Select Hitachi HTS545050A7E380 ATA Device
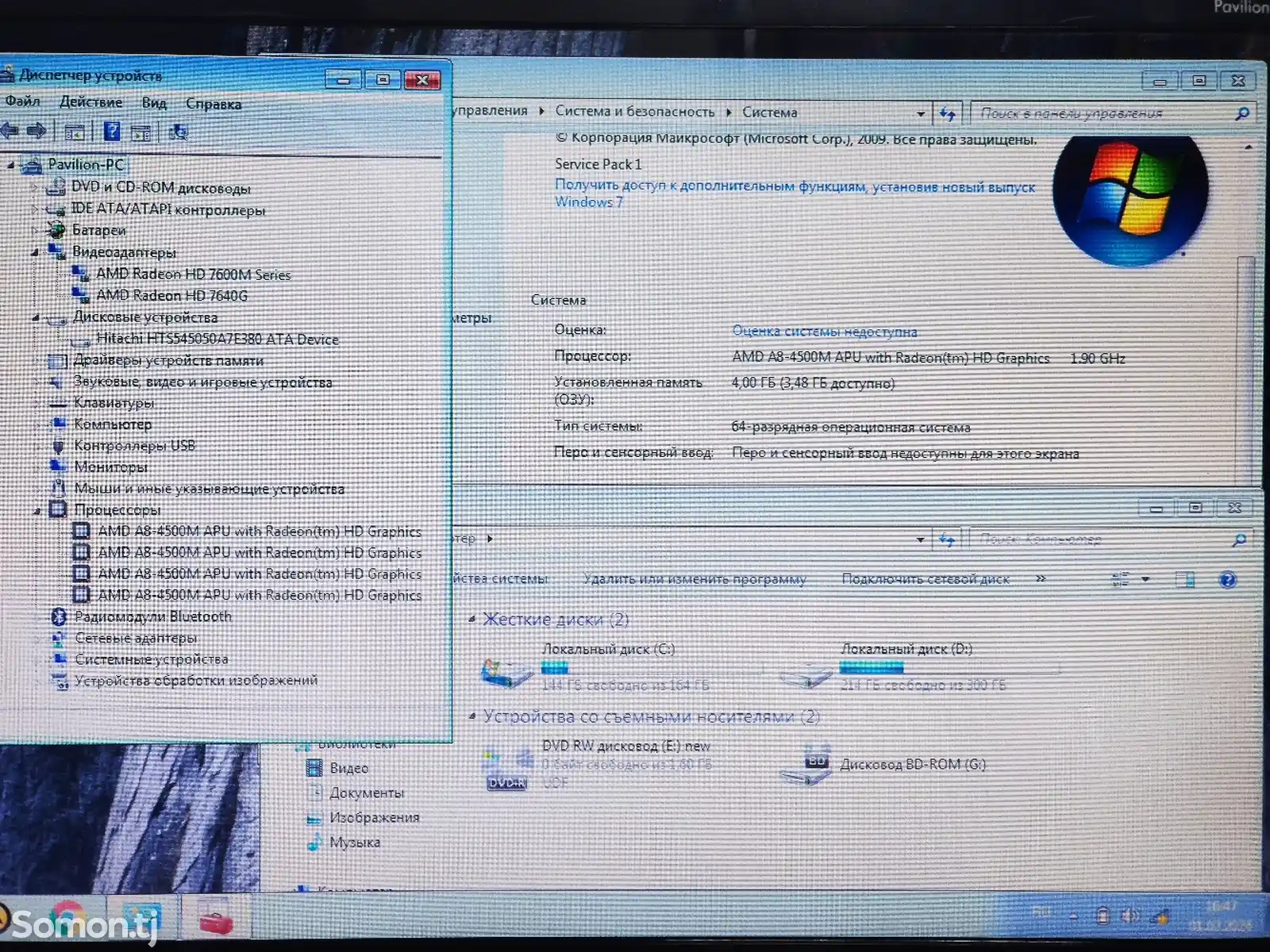This screenshot has width=1270, height=952. click(x=217, y=340)
